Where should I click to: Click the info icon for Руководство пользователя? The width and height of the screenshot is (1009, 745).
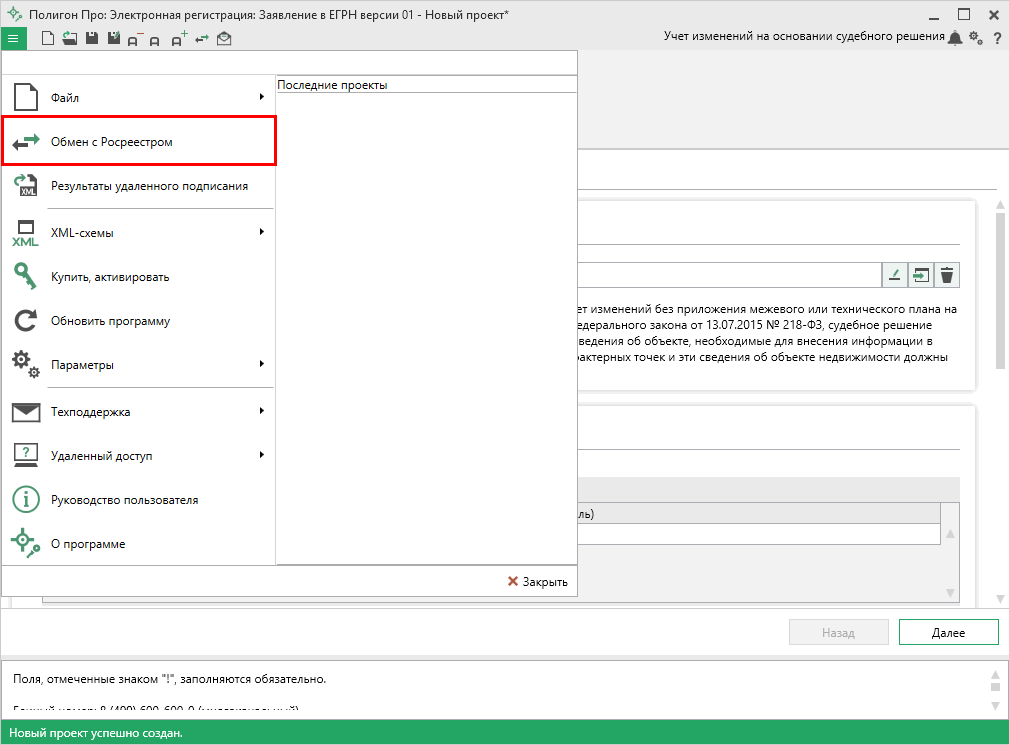tap(26, 499)
